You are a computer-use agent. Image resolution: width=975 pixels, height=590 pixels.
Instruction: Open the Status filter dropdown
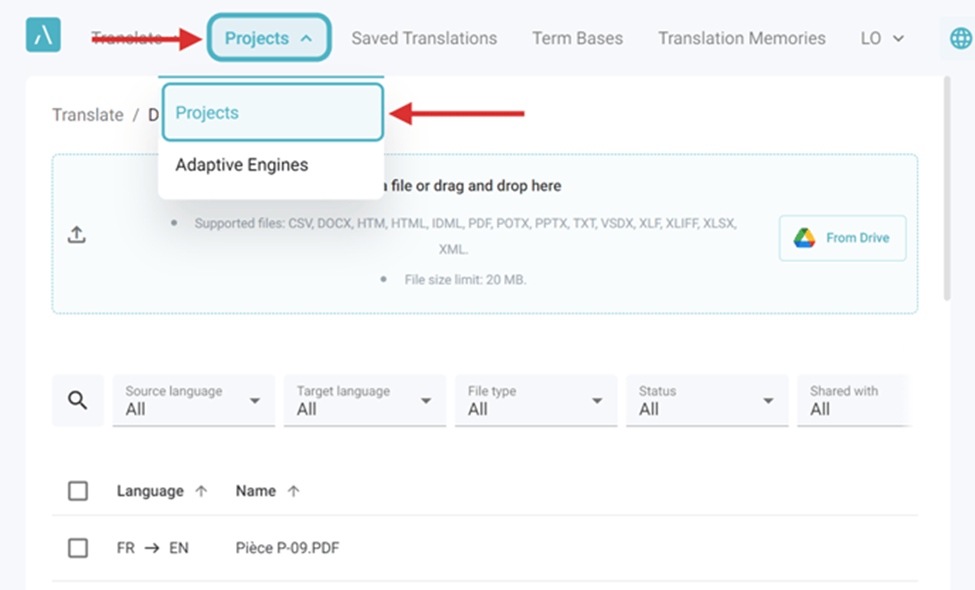pos(707,400)
